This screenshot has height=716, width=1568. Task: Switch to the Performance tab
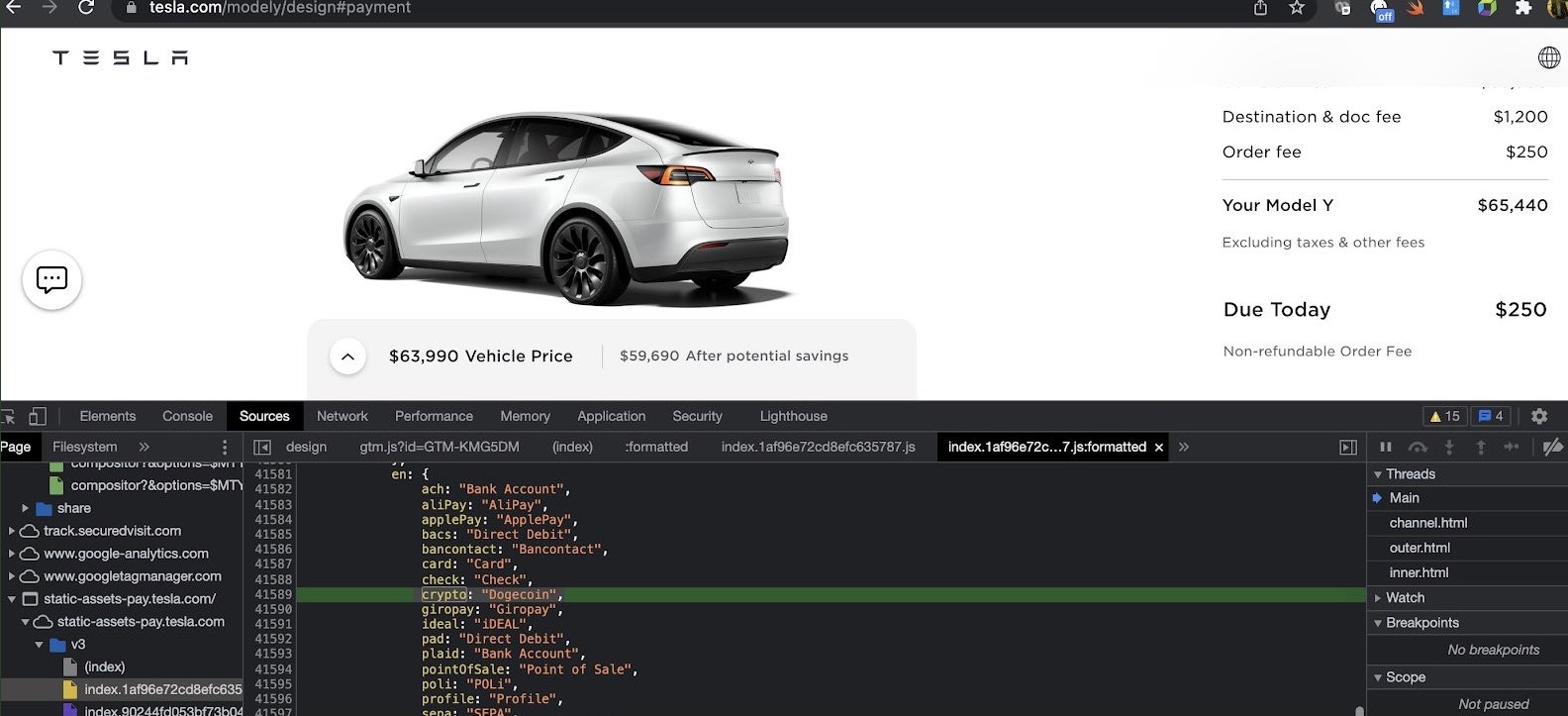click(x=434, y=416)
